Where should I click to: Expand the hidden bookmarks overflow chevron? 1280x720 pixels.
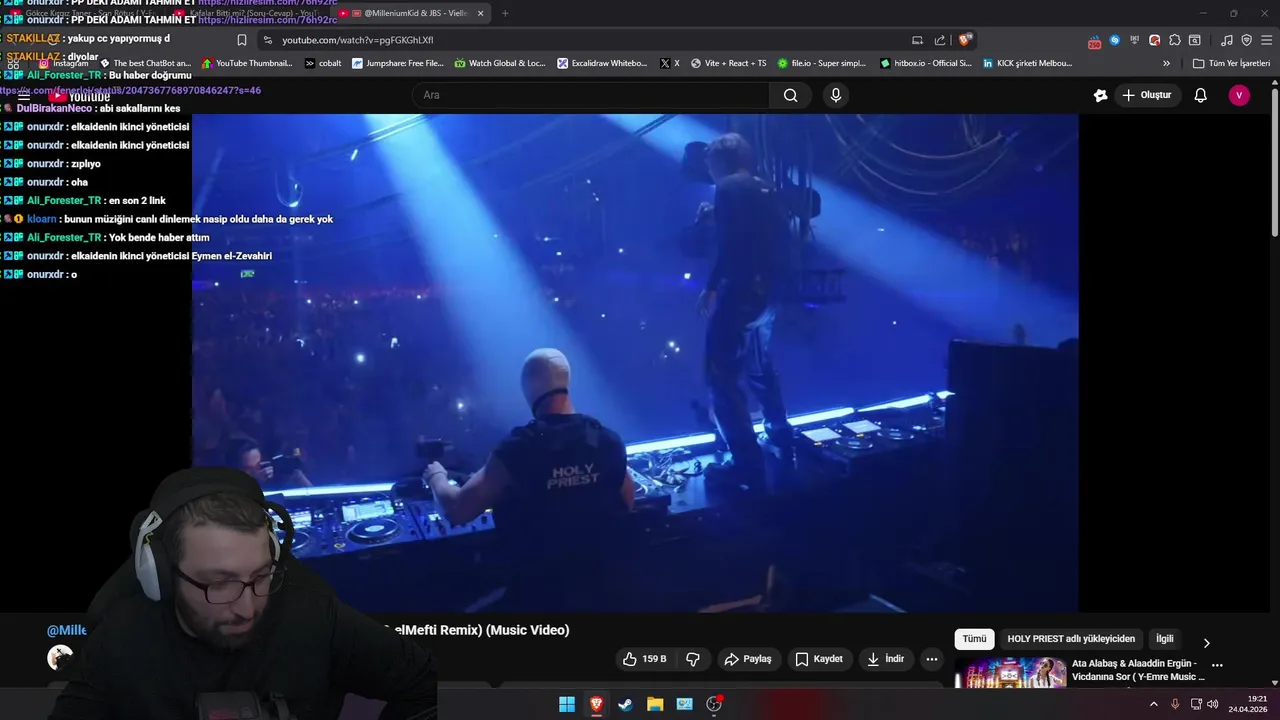pyautogui.click(x=1166, y=63)
